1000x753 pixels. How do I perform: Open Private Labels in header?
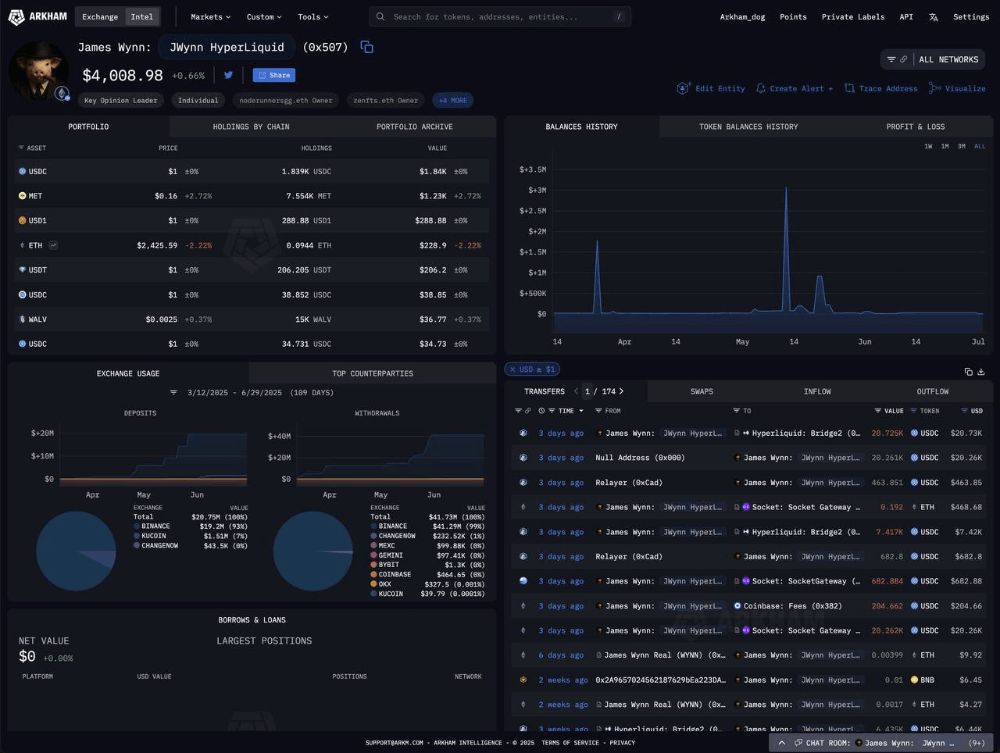[853, 17]
